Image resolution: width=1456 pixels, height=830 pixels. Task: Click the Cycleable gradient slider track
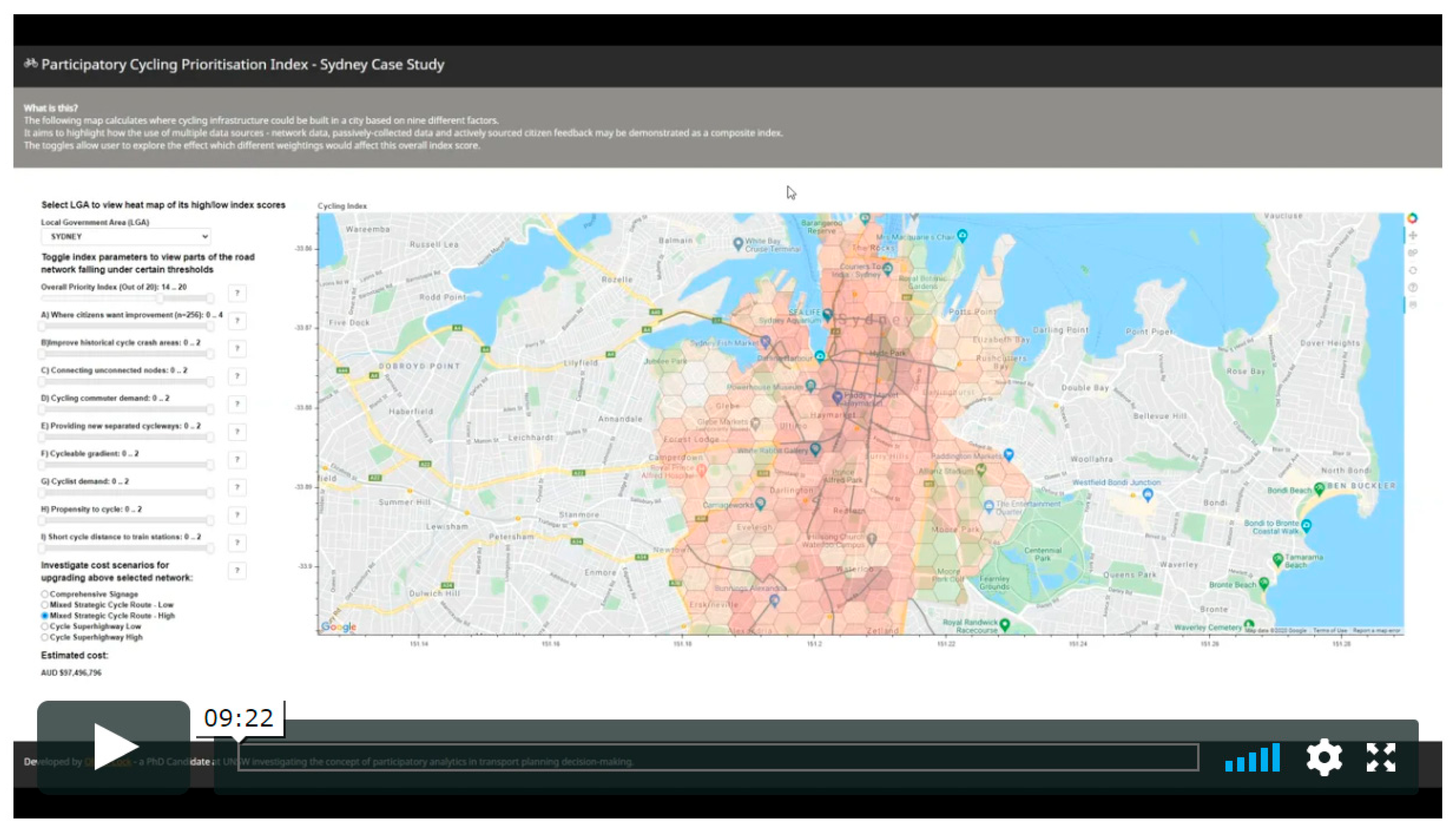click(x=125, y=465)
